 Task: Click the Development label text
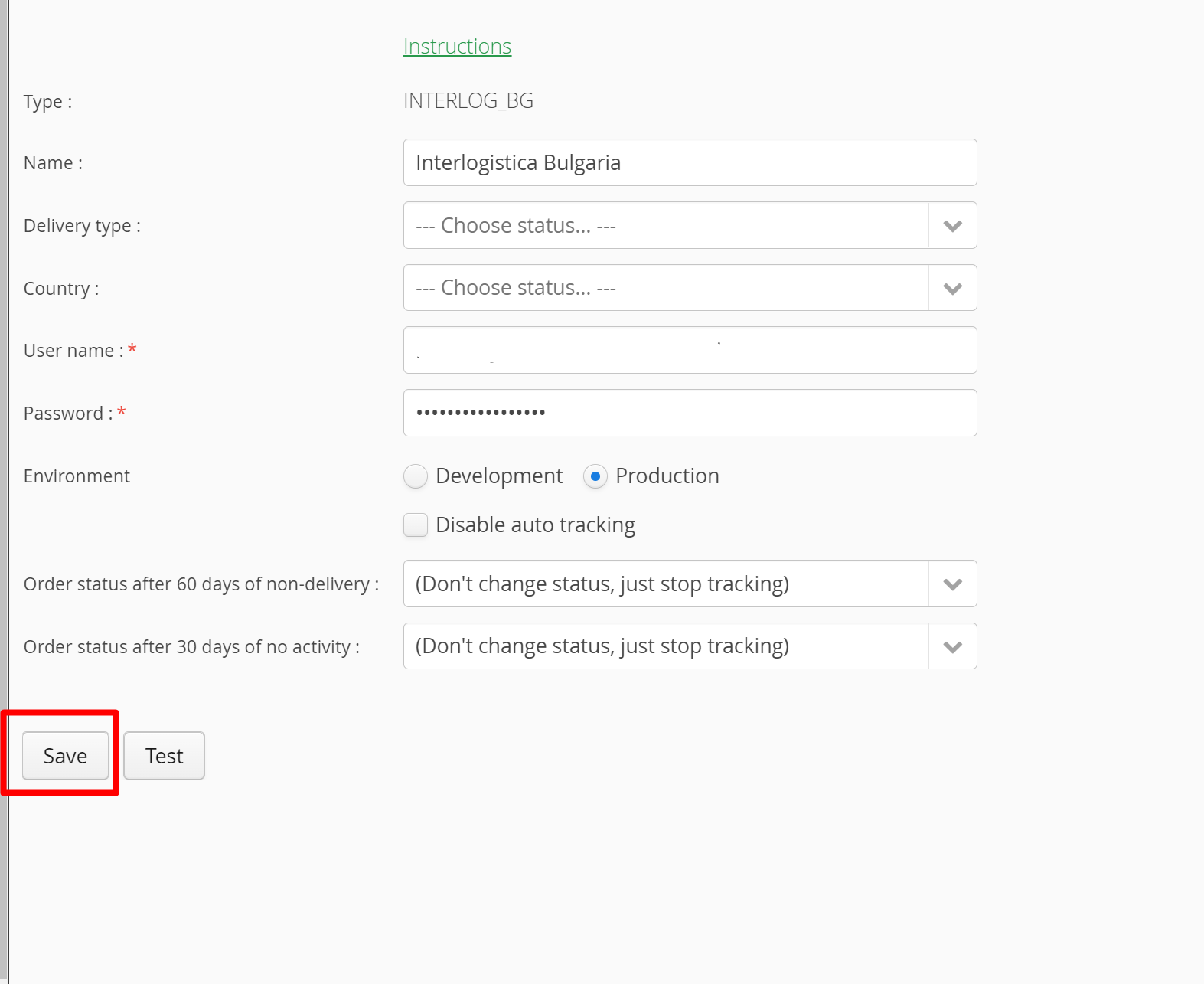499,476
